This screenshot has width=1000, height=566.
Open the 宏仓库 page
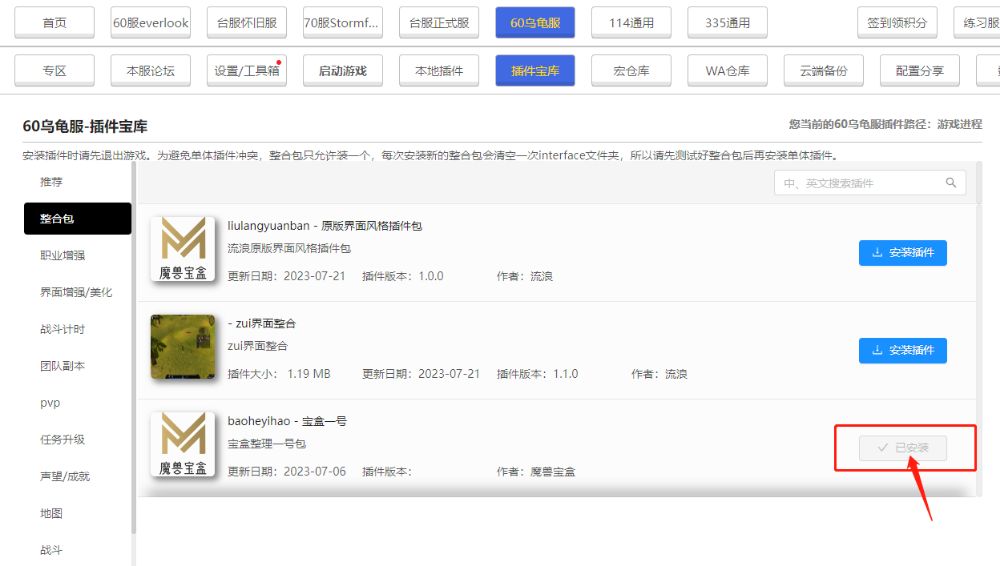[x=631, y=71]
